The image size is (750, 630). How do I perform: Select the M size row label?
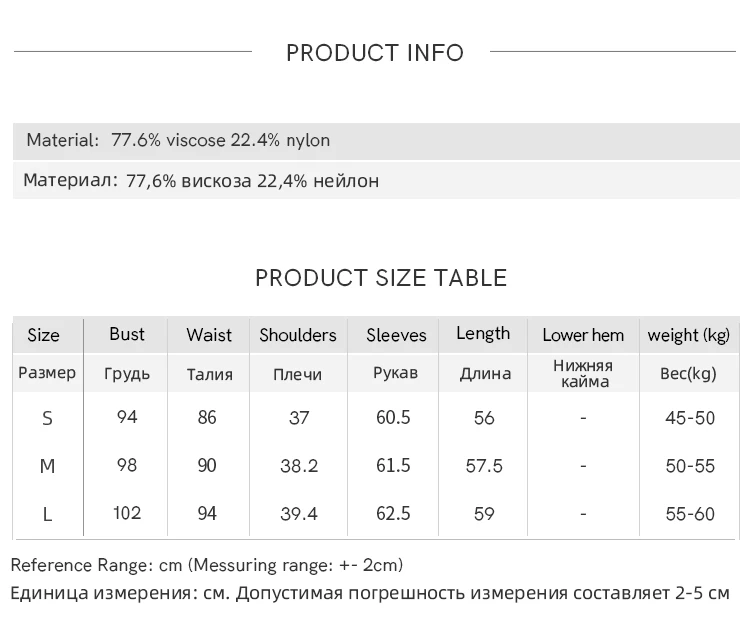pos(47,466)
